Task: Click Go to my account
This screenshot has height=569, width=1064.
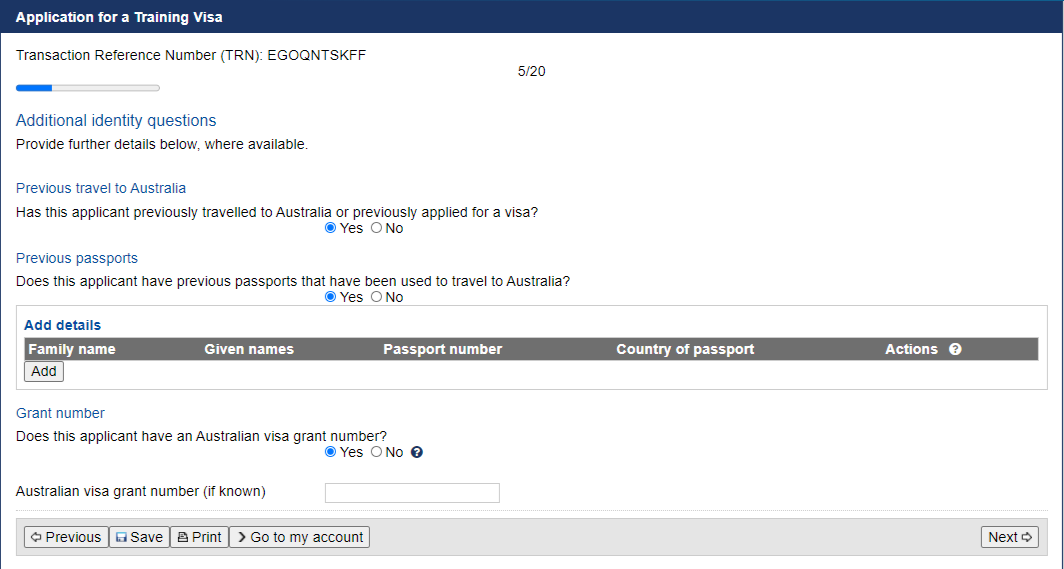Action: 299,537
